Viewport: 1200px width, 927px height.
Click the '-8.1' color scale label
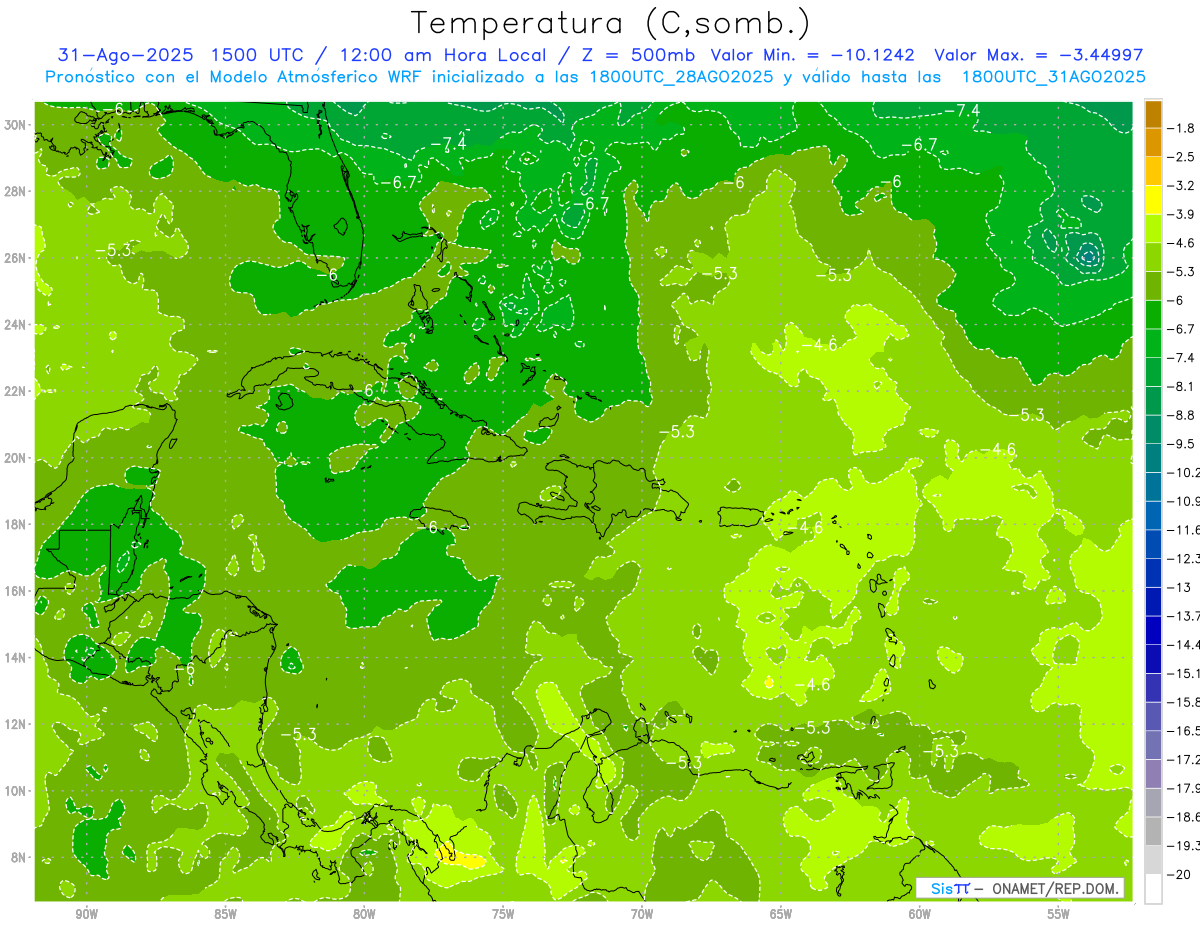point(1183,386)
